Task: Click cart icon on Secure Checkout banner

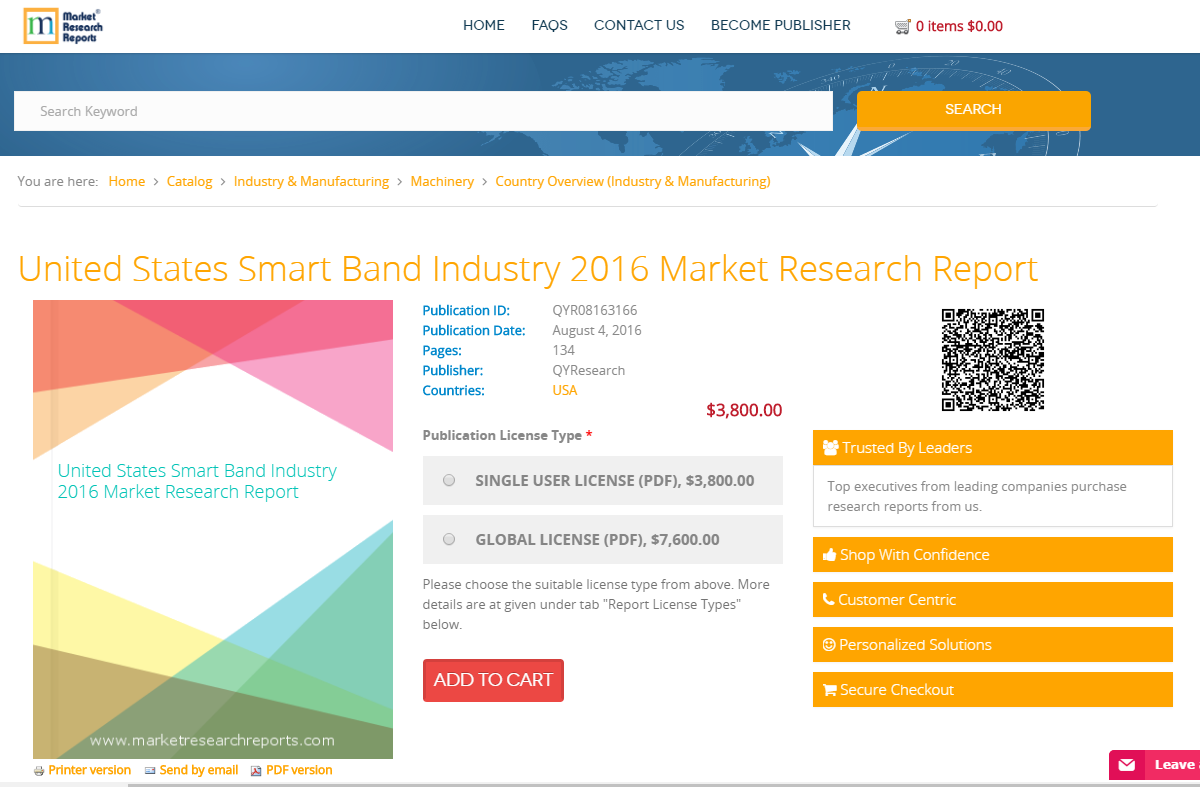Action: 828,689
